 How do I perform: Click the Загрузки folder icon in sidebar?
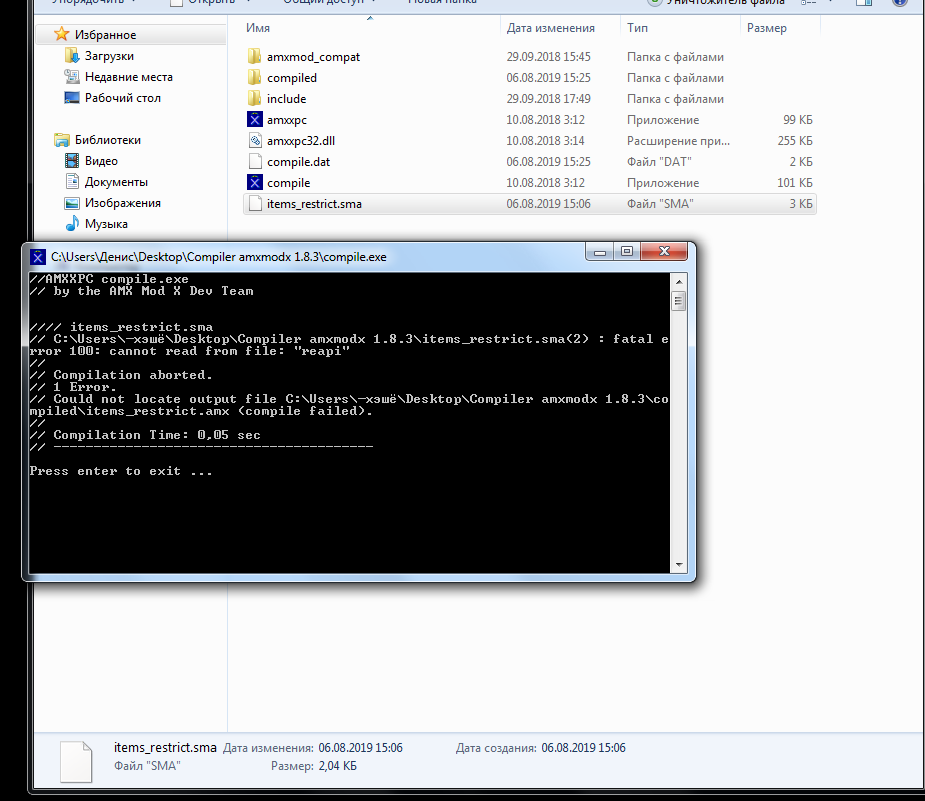[x=72, y=55]
